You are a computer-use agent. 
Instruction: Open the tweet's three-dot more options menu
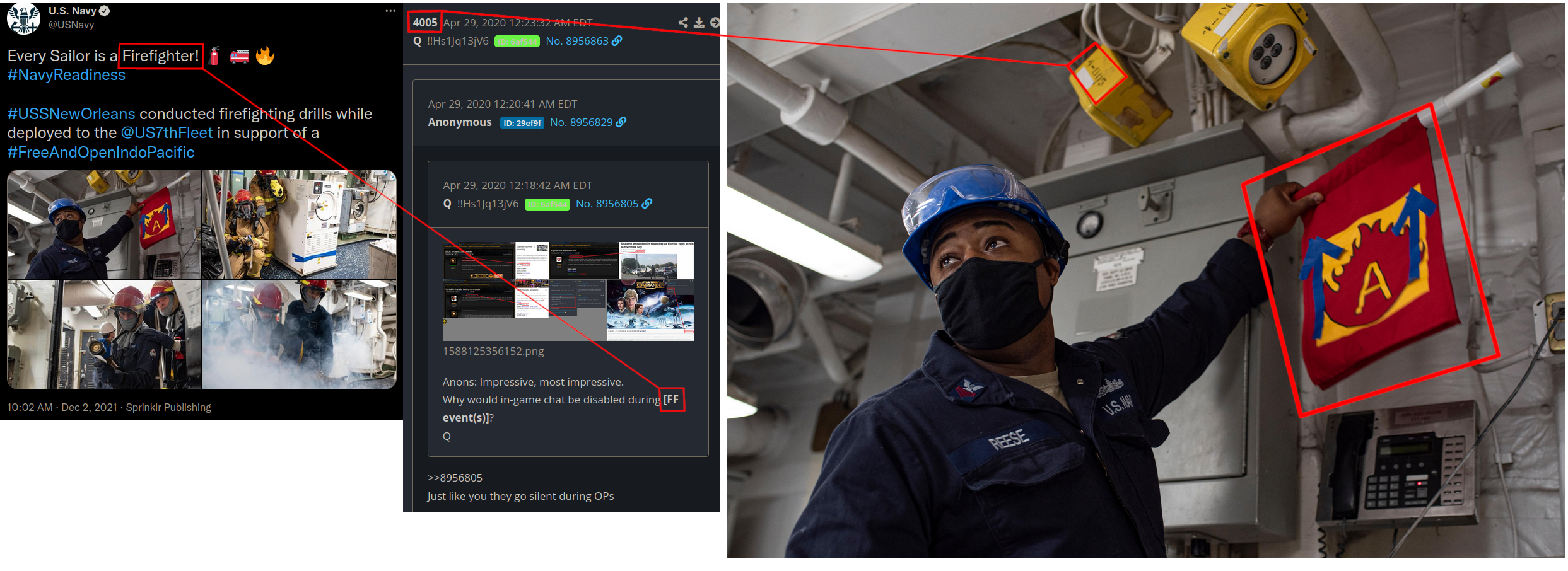coord(390,11)
